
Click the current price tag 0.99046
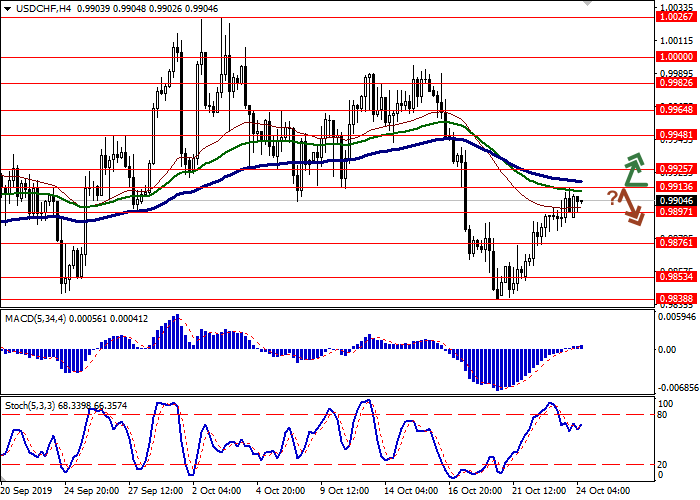676,199
